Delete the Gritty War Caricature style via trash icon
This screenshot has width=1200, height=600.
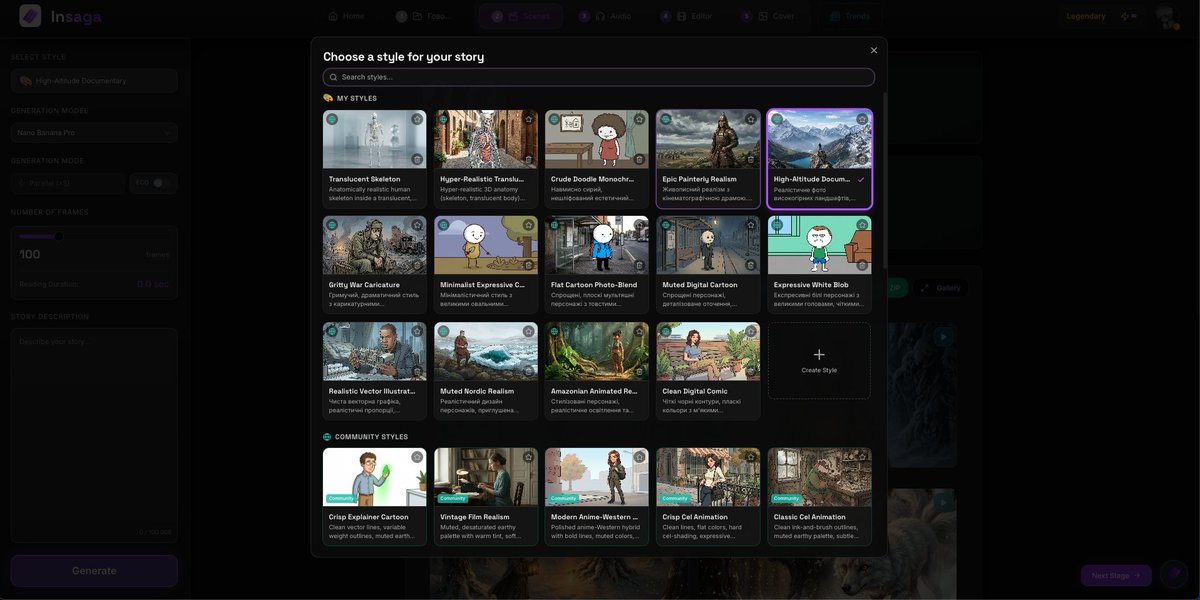point(417,265)
